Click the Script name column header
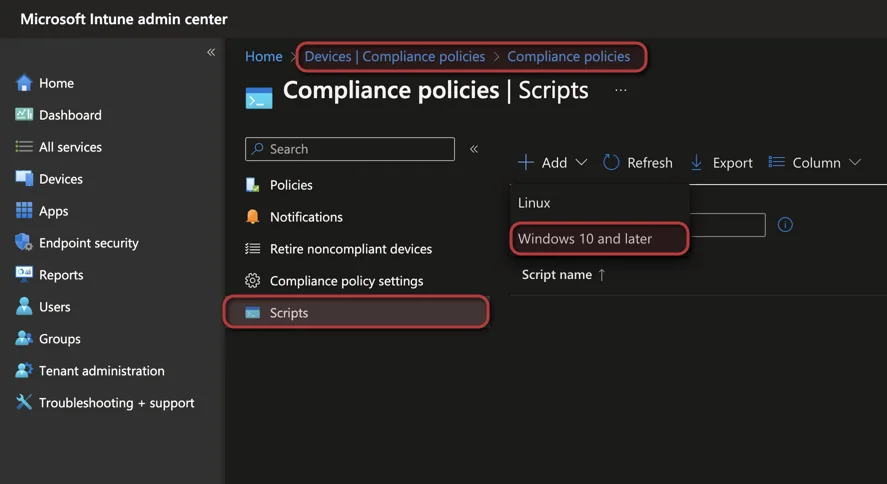This screenshot has height=484, width=887. 557,275
